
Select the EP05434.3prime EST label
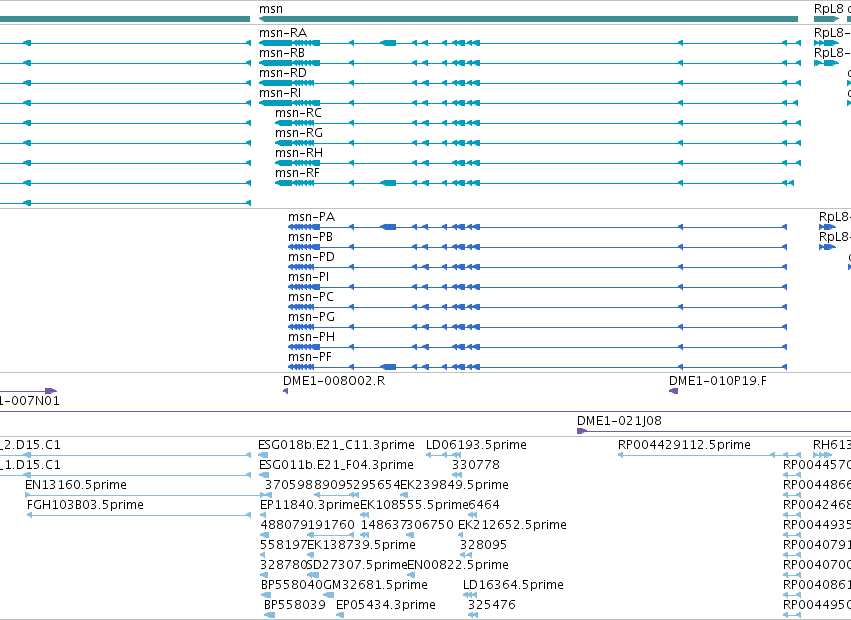[x=386, y=605]
